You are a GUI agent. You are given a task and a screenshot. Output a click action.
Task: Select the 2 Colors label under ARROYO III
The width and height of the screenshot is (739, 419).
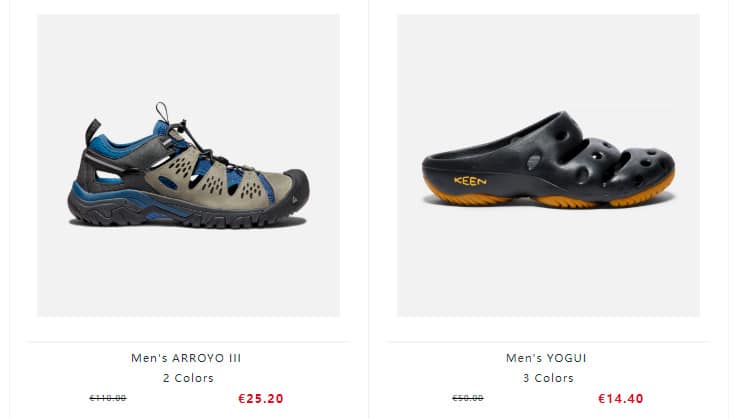[188, 378]
